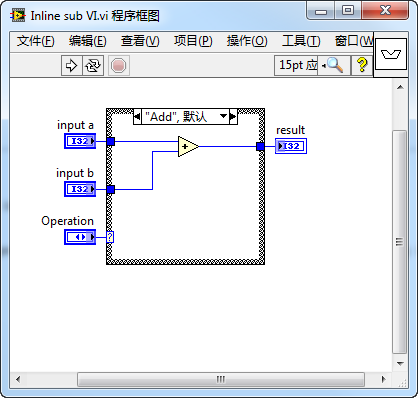
Task: Go to previous case with left arrow
Action: [137, 117]
